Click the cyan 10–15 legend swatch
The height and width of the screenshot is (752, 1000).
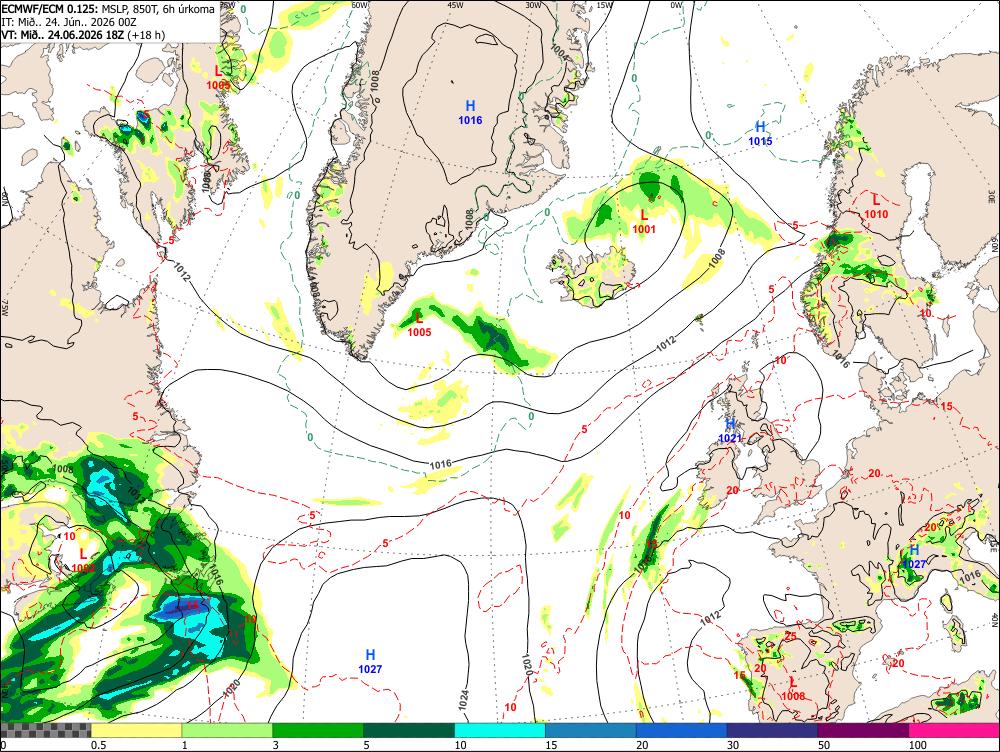[x=500, y=730]
